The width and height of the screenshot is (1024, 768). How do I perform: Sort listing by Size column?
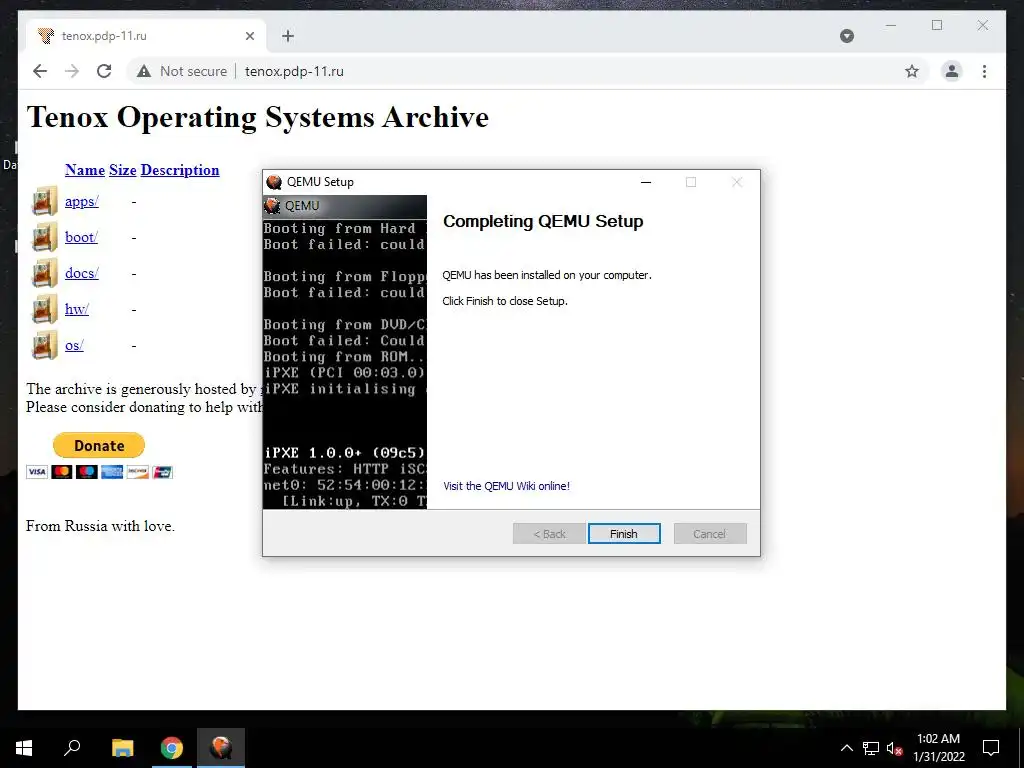click(x=123, y=170)
